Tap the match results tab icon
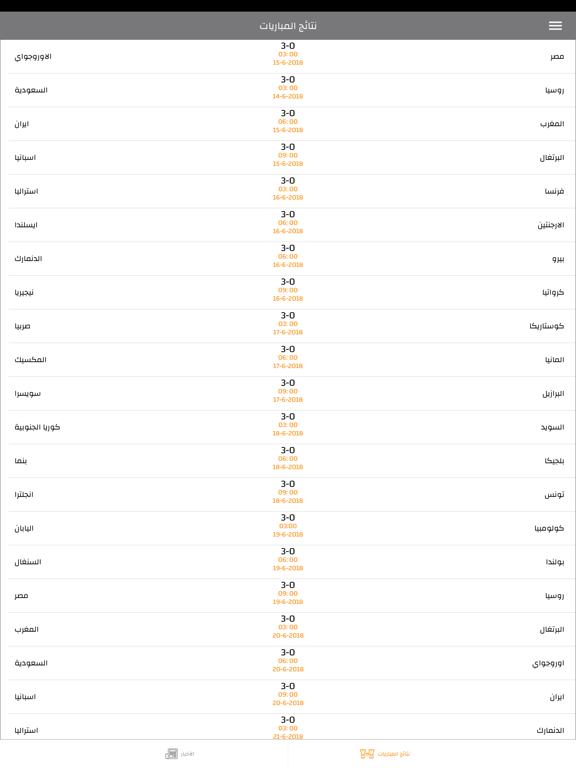This screenshot has width=576, height=768. pos(367,753)
